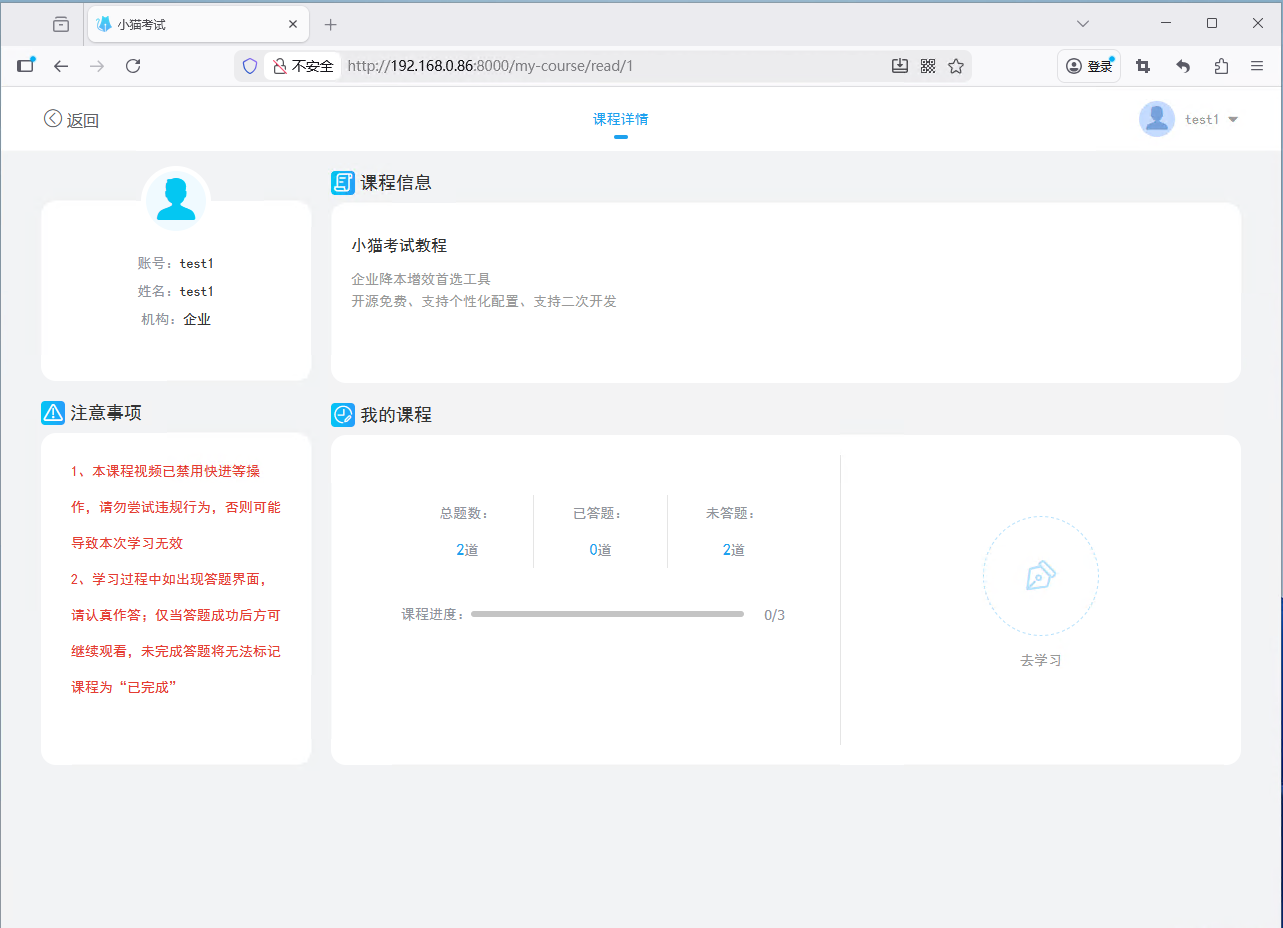Click the shield tracking protection icon

(x=250, y=66)
